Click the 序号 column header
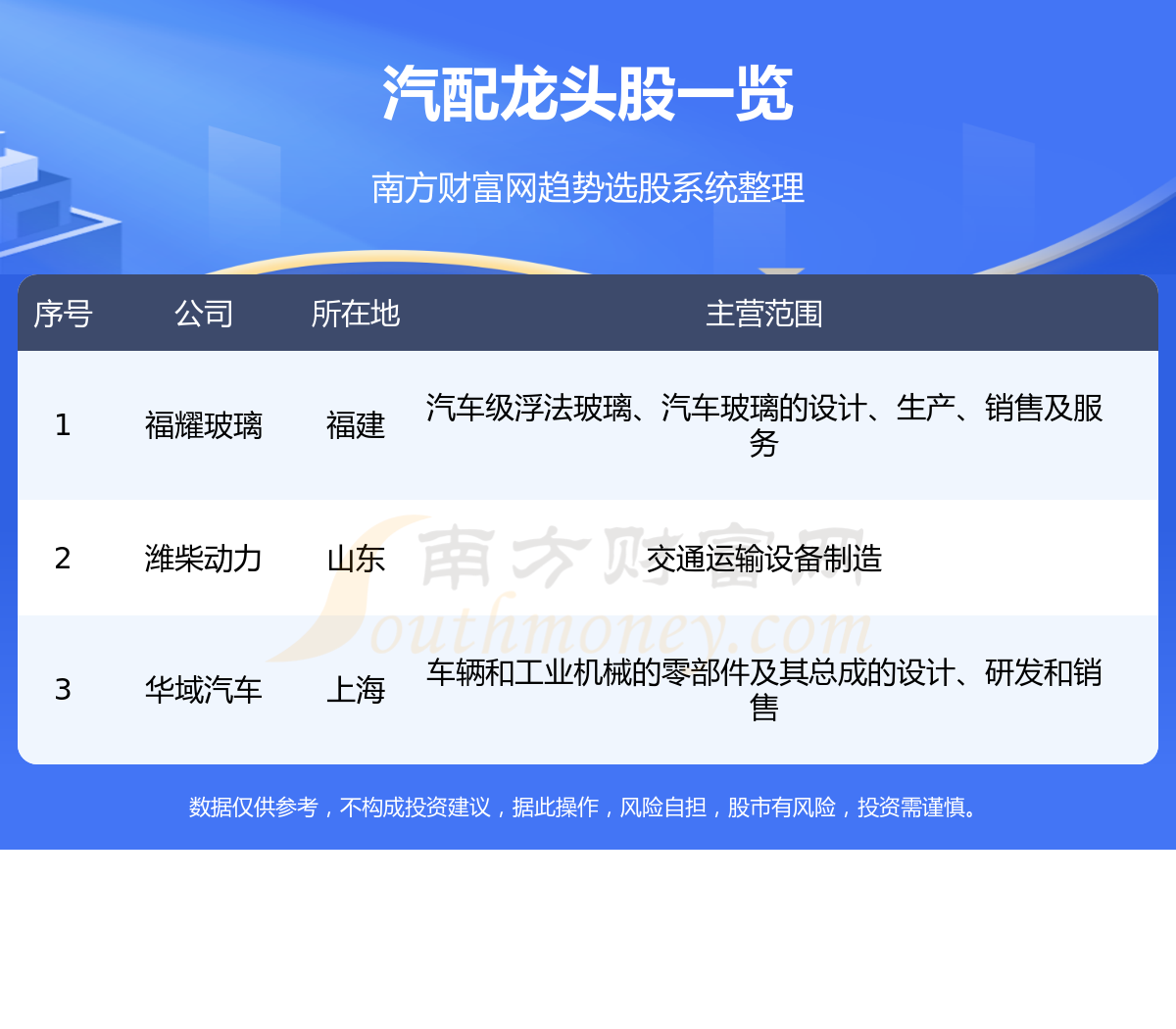This screenshot has height=1029, width=1176. click(x=63, y=314)
